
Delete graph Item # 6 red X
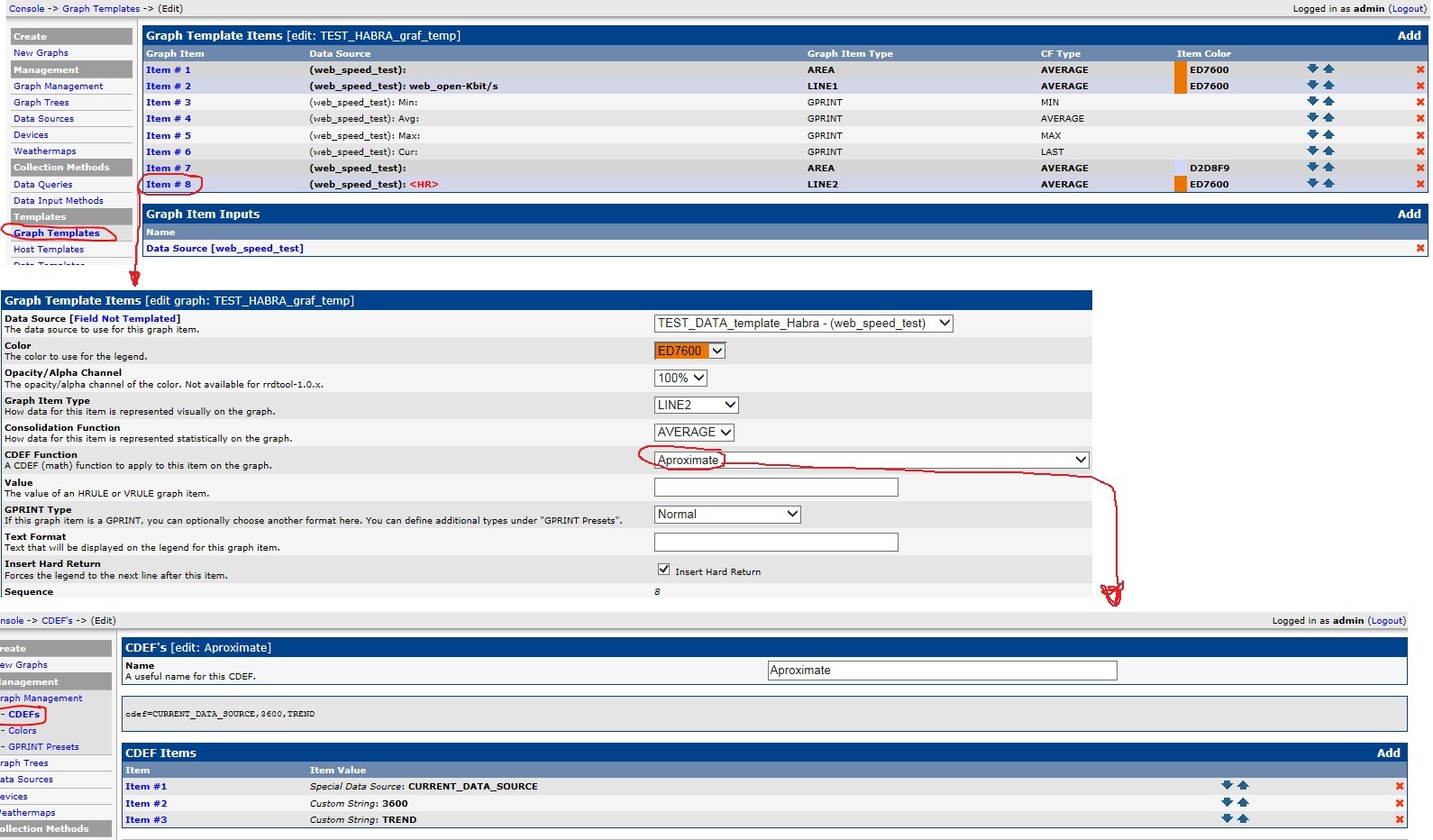tap(1420, 151)
